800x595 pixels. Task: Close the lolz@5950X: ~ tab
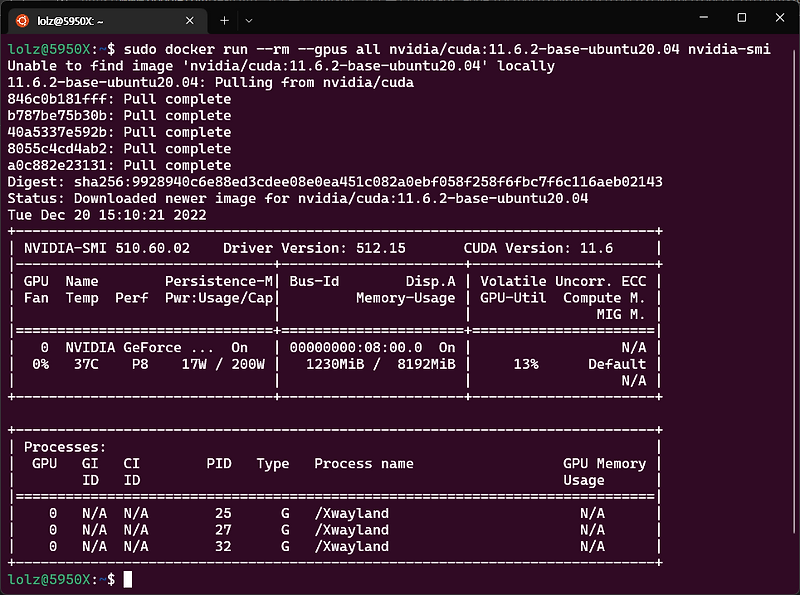(x=189, y=19)
